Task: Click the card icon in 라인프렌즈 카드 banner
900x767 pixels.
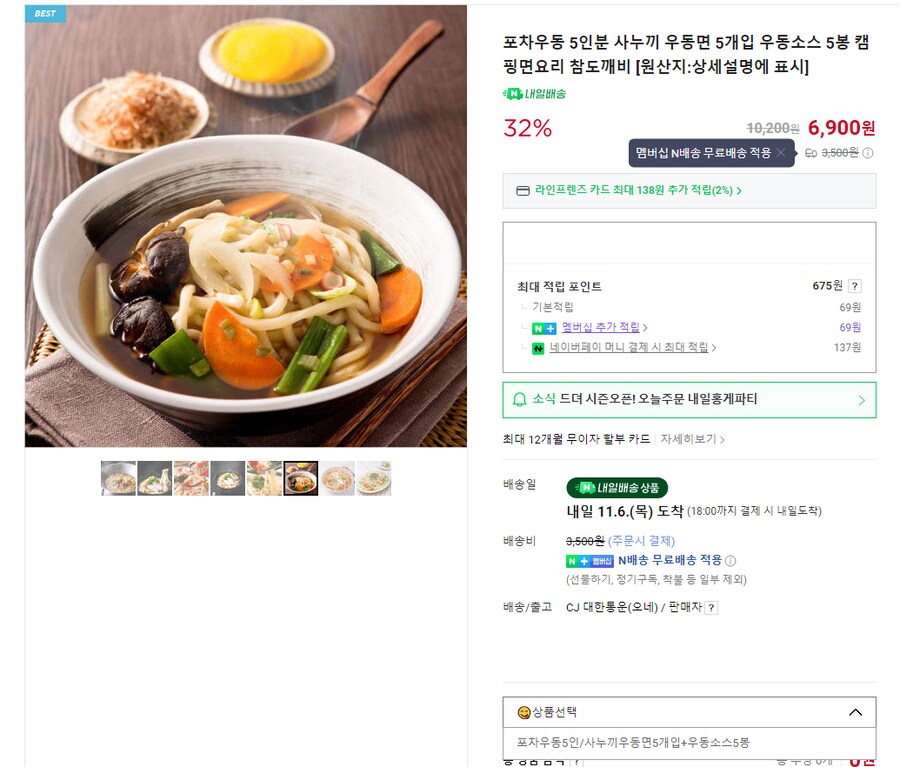Action: (x=523, y=189)
